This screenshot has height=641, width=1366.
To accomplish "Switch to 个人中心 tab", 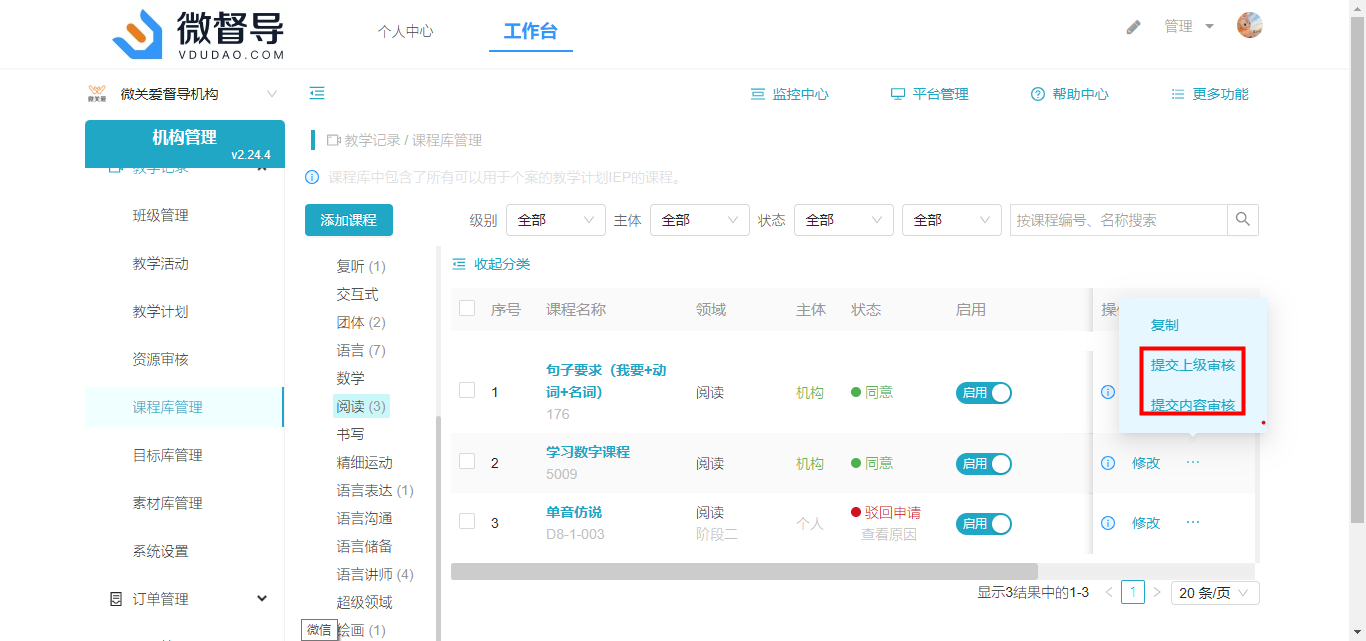I will tap(405, 31).
